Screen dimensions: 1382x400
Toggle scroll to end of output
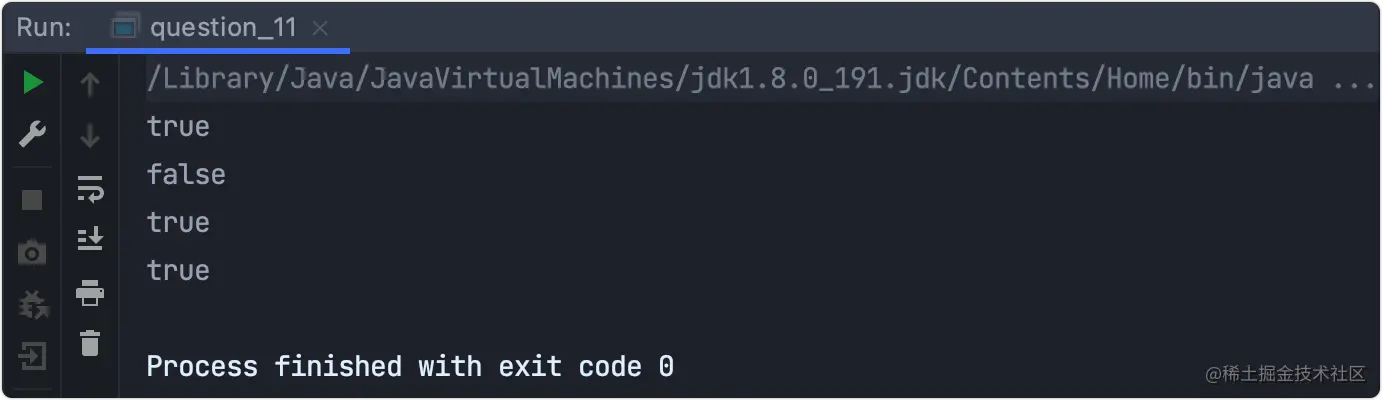(90, 238)
